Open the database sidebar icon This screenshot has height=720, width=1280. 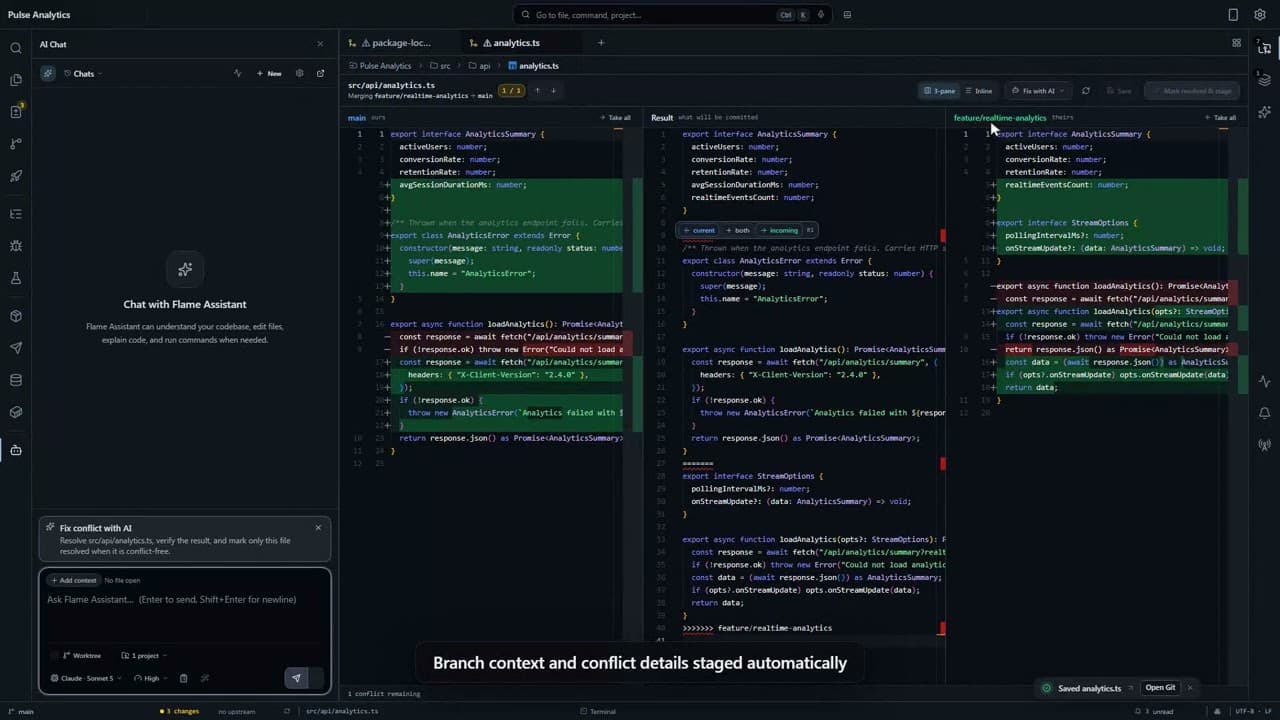[x=15, y=380]
